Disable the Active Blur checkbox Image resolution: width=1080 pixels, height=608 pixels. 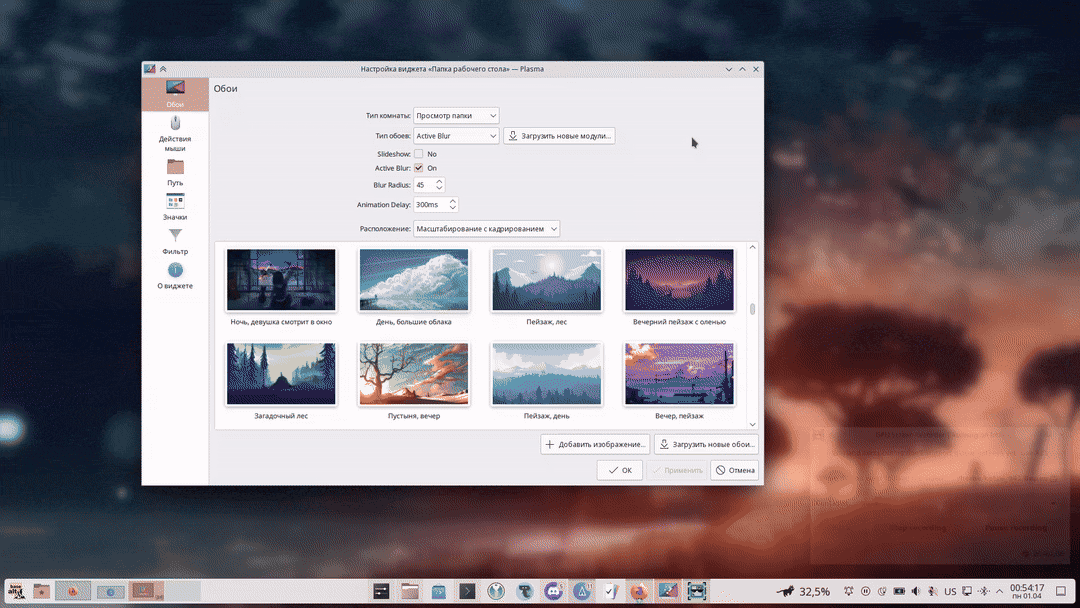tap(419, 168)
